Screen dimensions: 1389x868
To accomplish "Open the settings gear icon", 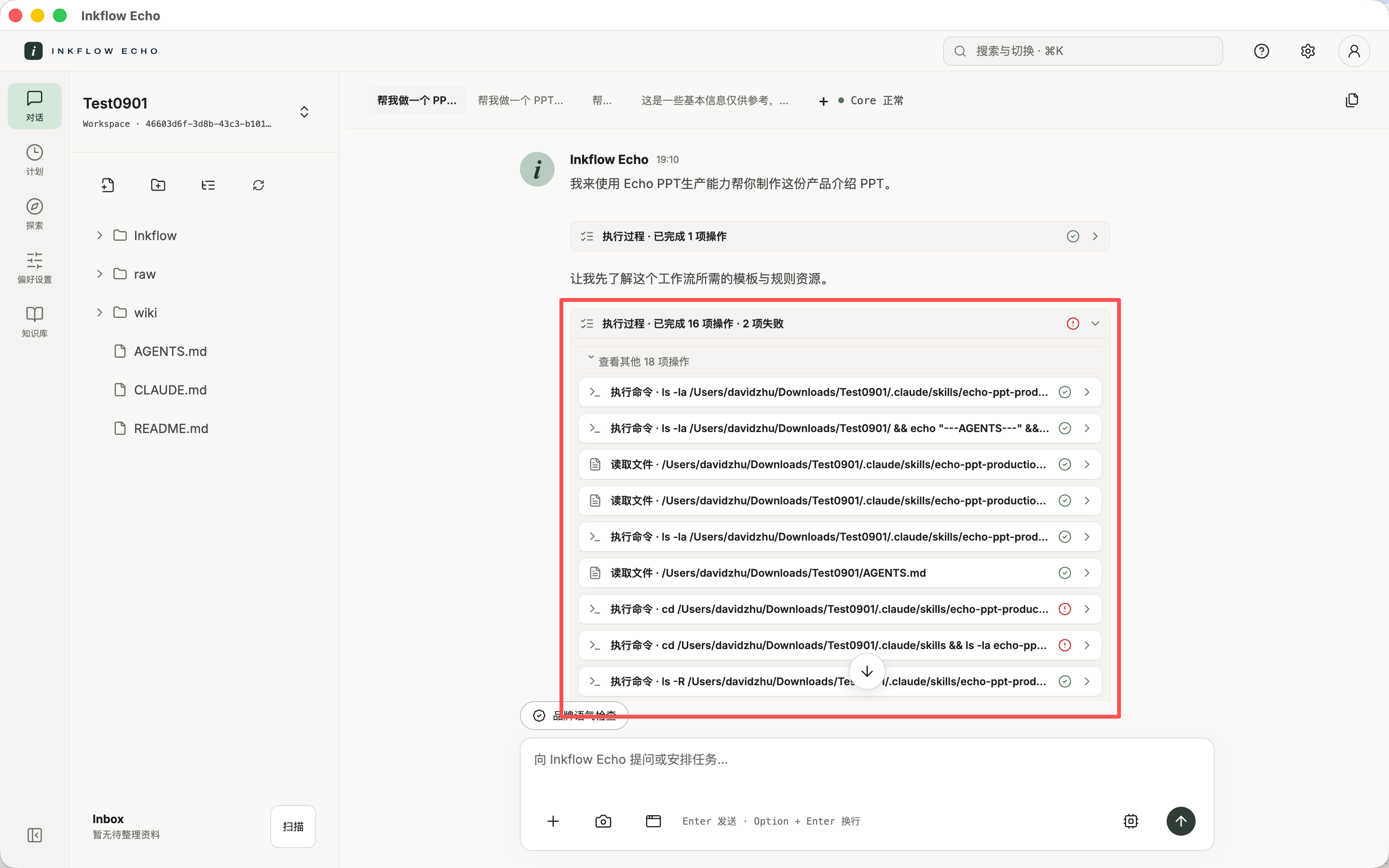I will click(1308, 51).
